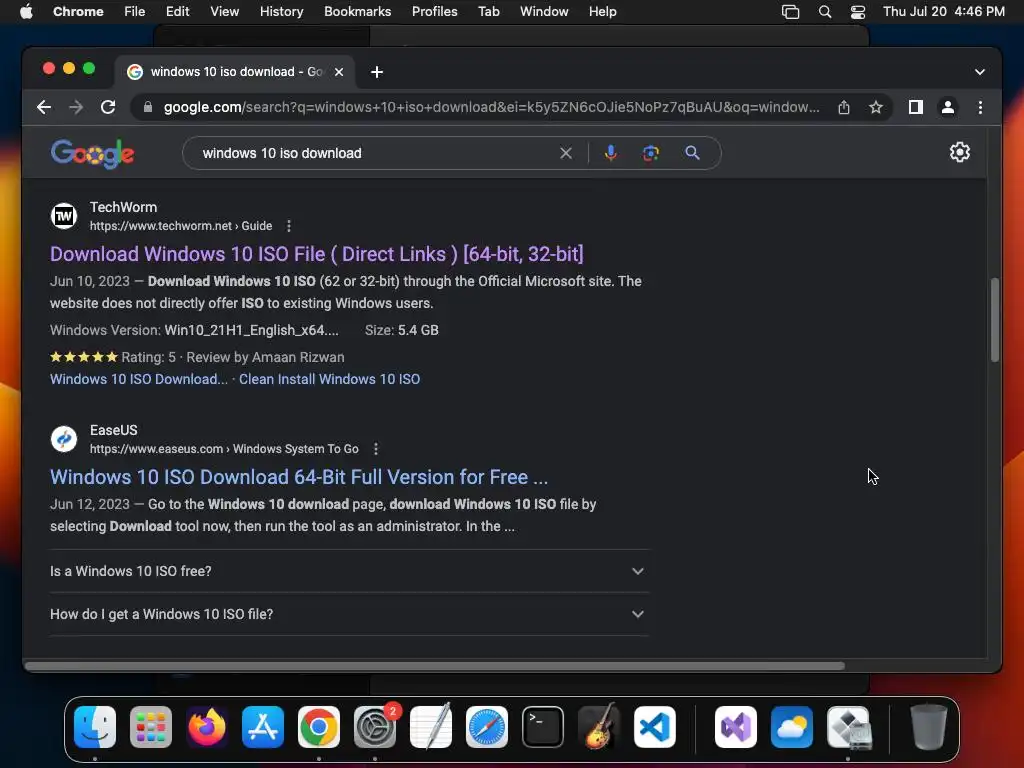Click the easeus.com URL breadcrumb
This screenshot has height=768, width=1024.
tap(224, 449)
